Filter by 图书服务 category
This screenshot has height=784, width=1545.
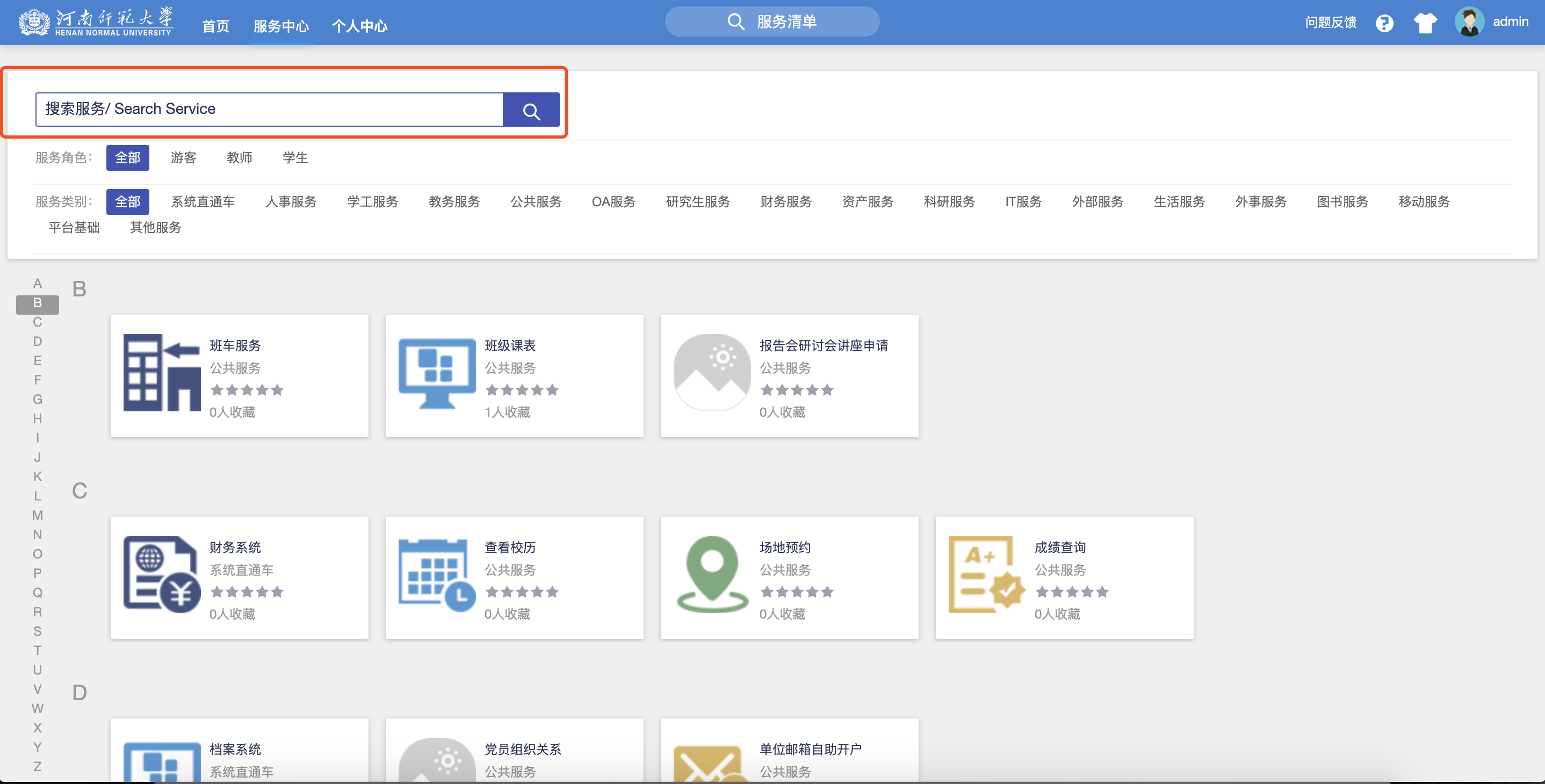tap(1342, 202)
